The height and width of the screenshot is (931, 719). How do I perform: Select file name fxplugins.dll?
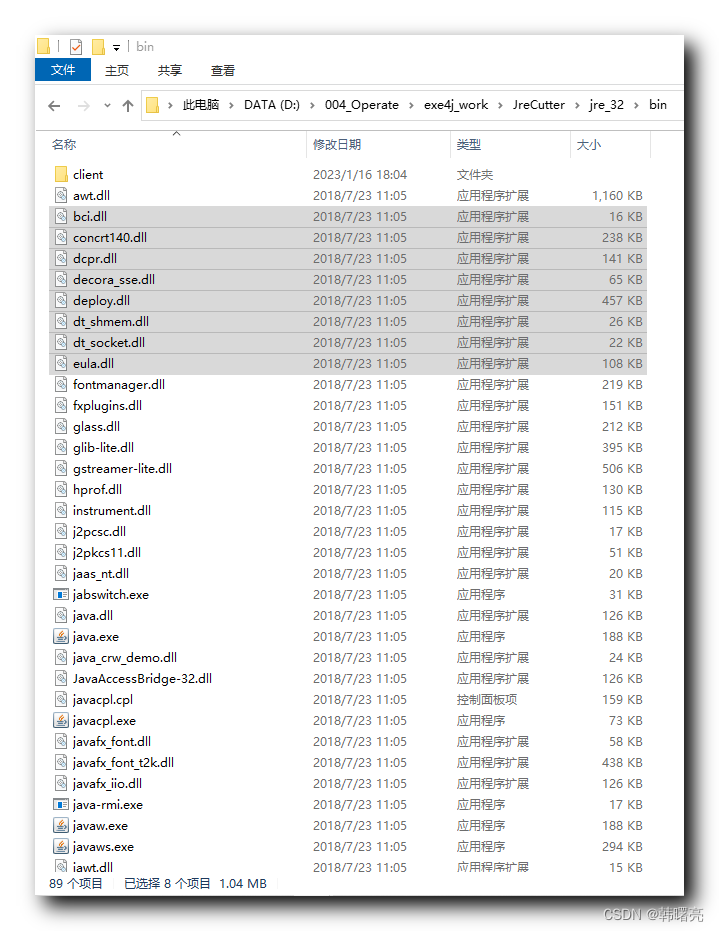(x=107, y=406)
